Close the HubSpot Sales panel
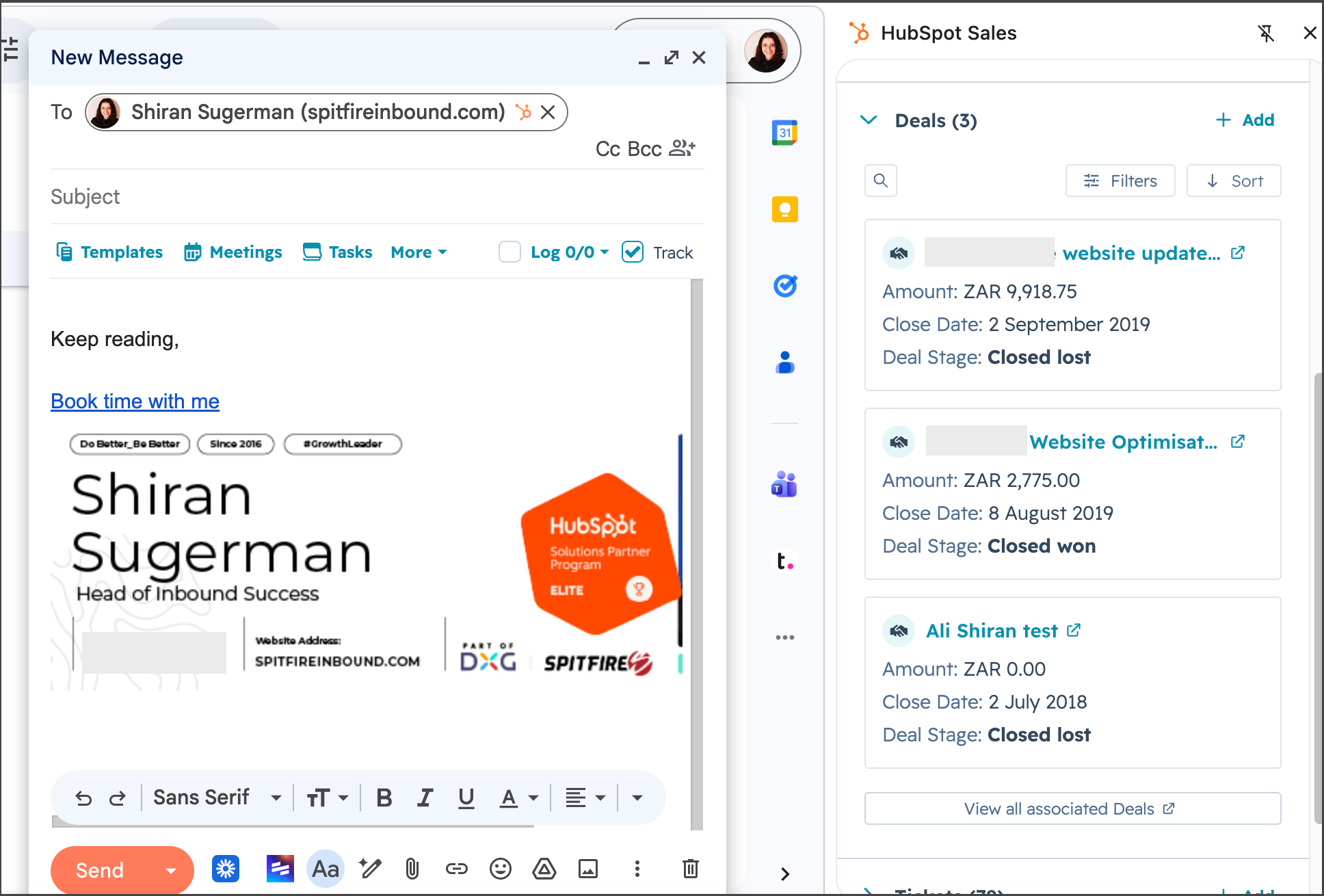This screenshot has width=1324, height=896. (1310, 33)
